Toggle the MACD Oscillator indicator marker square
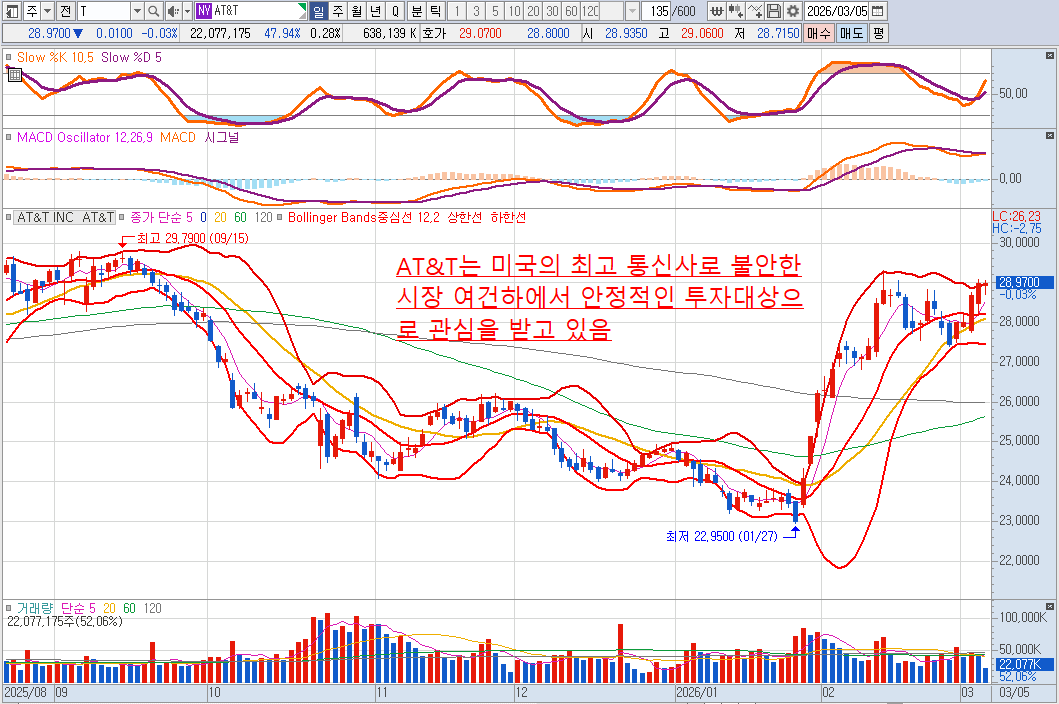1059x704 pixels. 9,138
